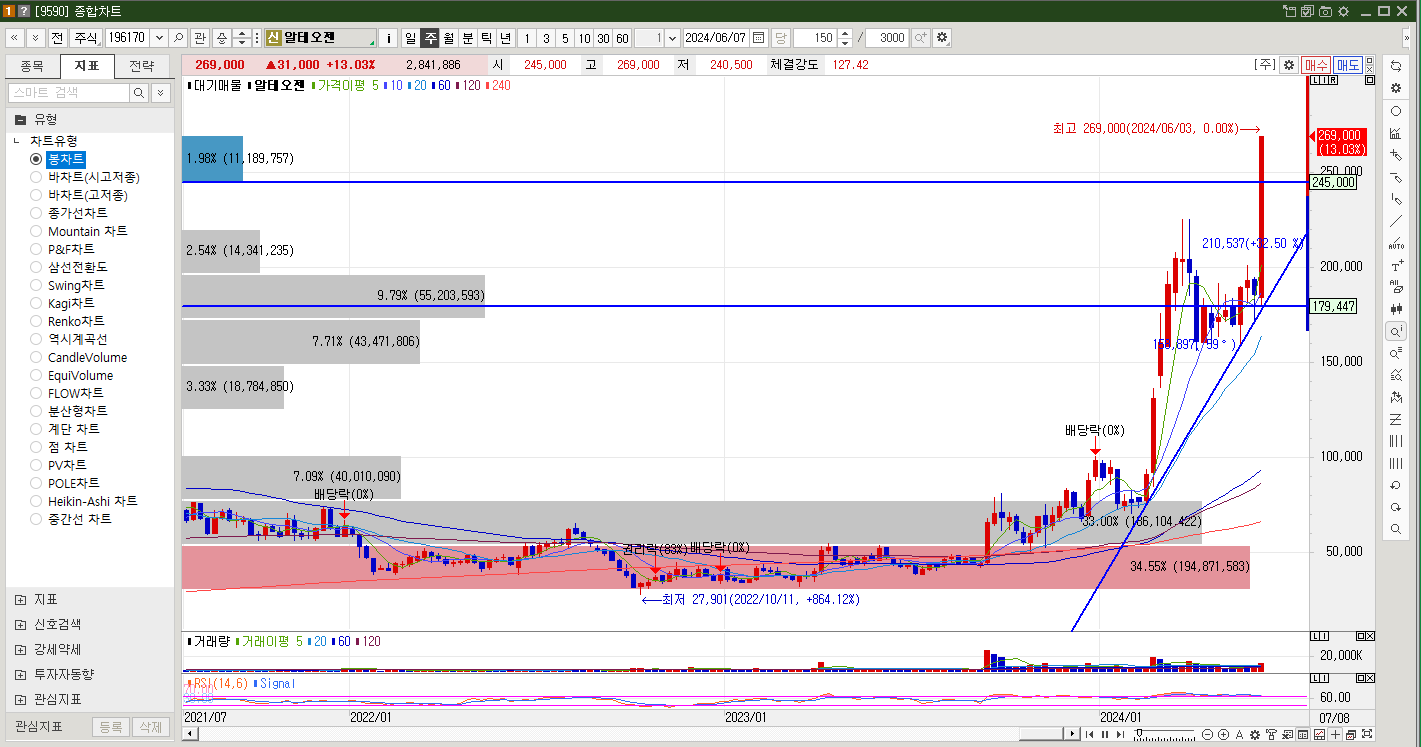Expand the 투자자동향 tree section

(20, 674)
